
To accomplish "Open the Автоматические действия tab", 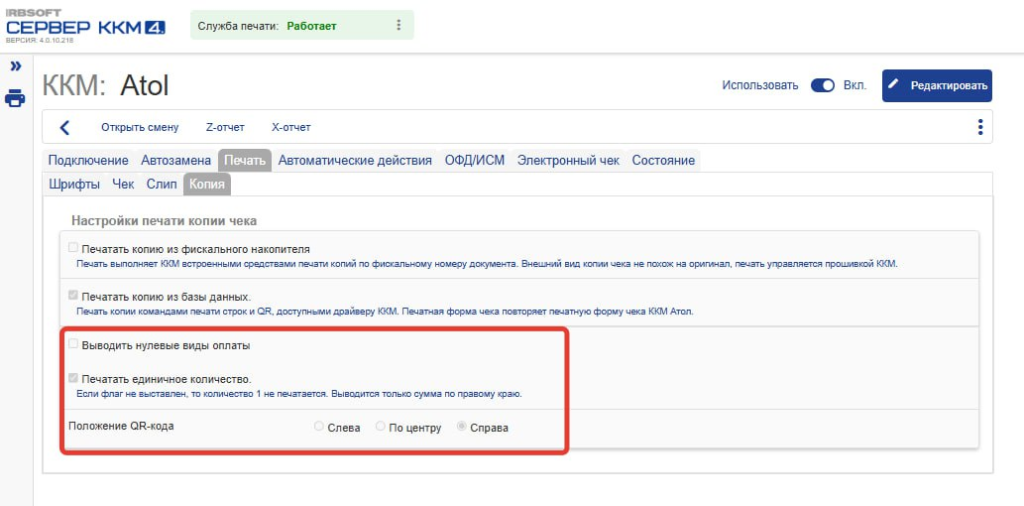I will click(x=355, y=161).
